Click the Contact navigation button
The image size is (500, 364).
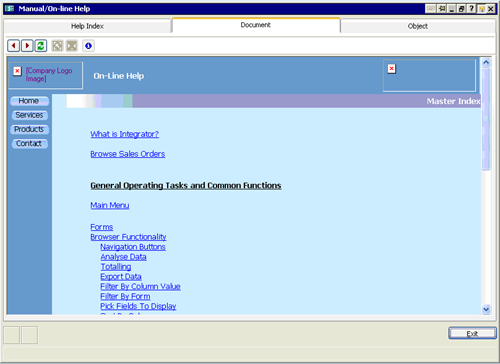coord(29,144)
